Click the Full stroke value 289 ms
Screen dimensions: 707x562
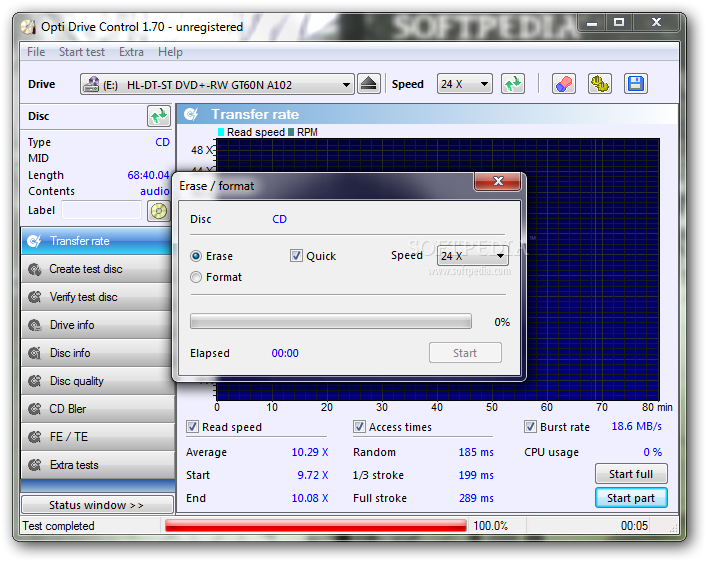[x=476, y=498]
